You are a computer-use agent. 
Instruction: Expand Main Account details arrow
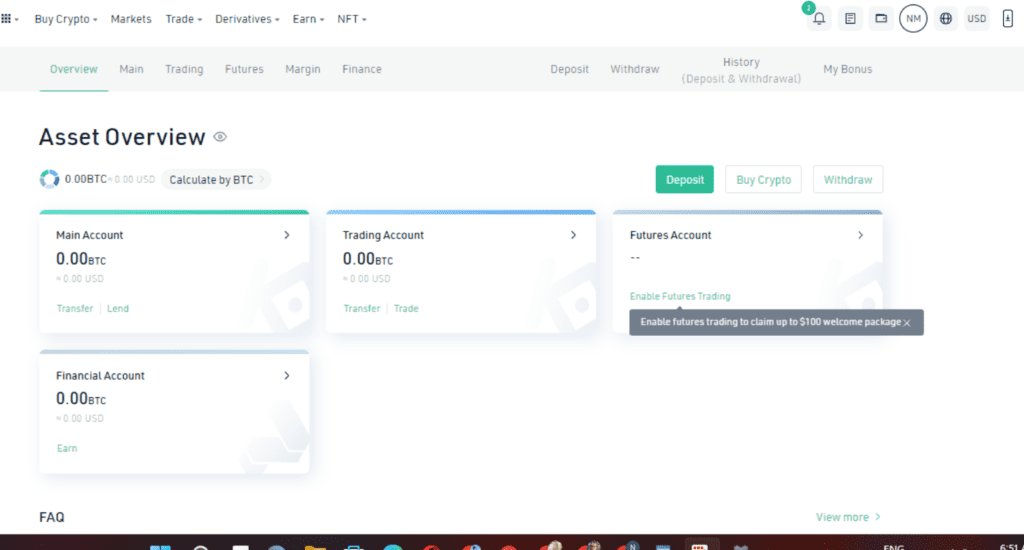287,235
